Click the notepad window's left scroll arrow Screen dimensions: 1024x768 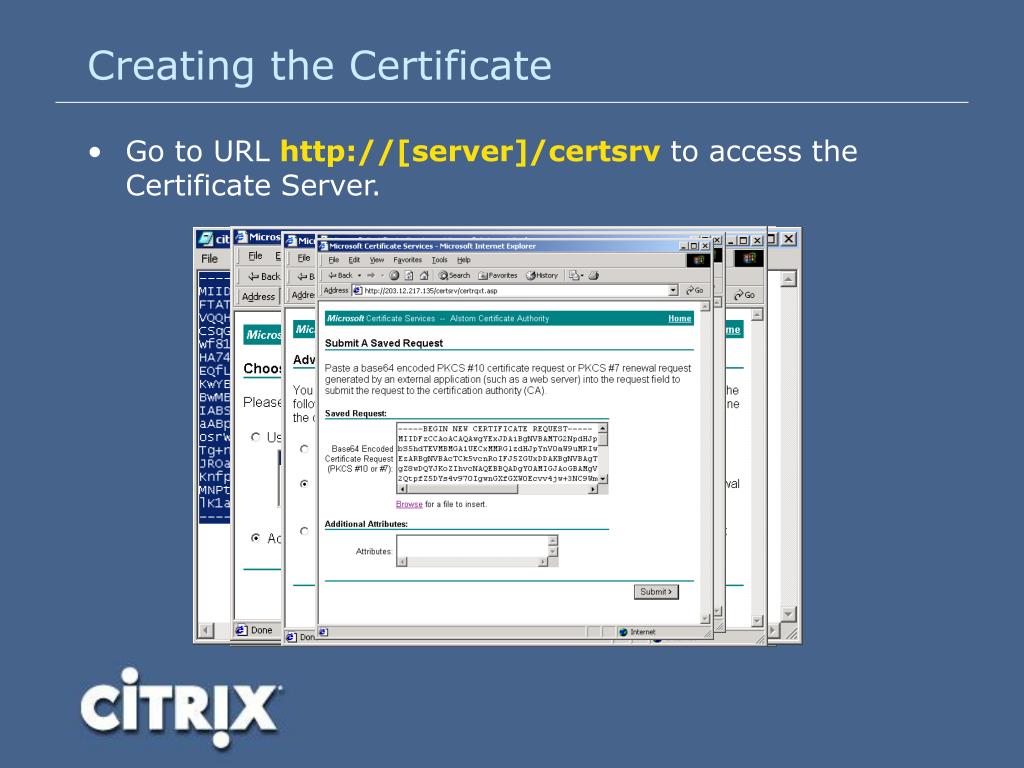pyautogui.click(x=206, y=630)
